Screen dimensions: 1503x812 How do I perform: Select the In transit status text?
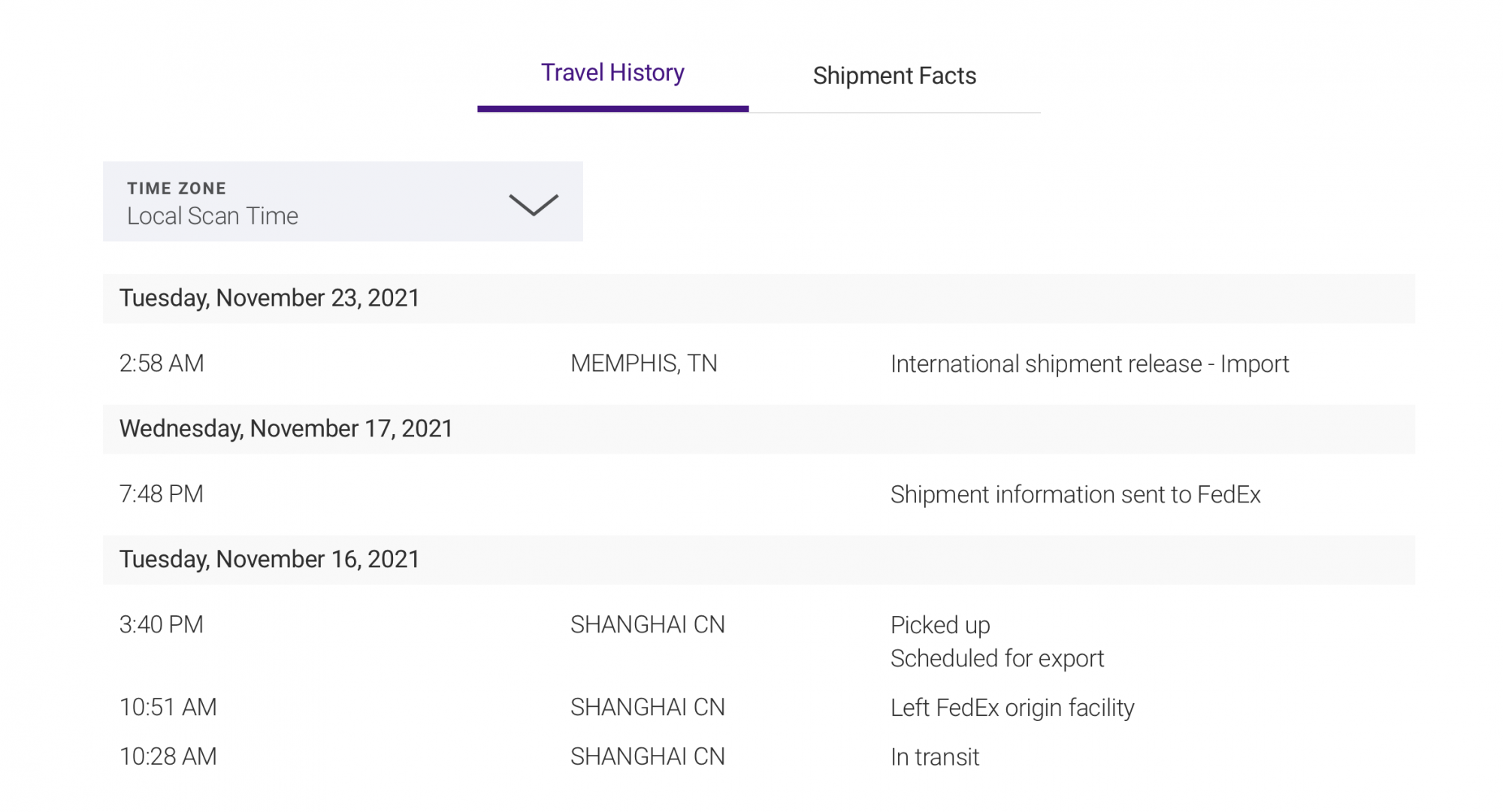(x=935, y=757)
